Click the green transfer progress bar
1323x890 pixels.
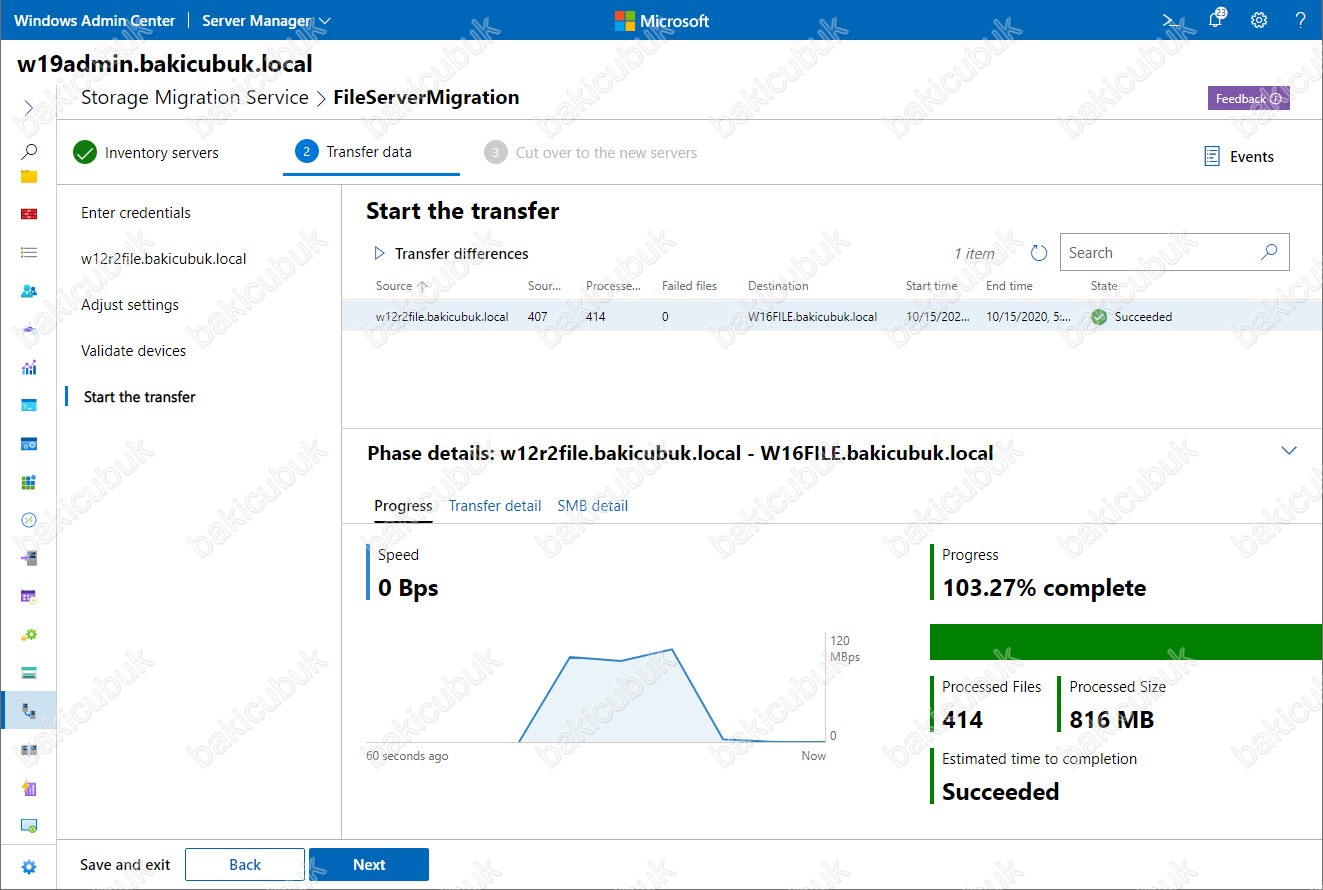(x=1126, y=642)
